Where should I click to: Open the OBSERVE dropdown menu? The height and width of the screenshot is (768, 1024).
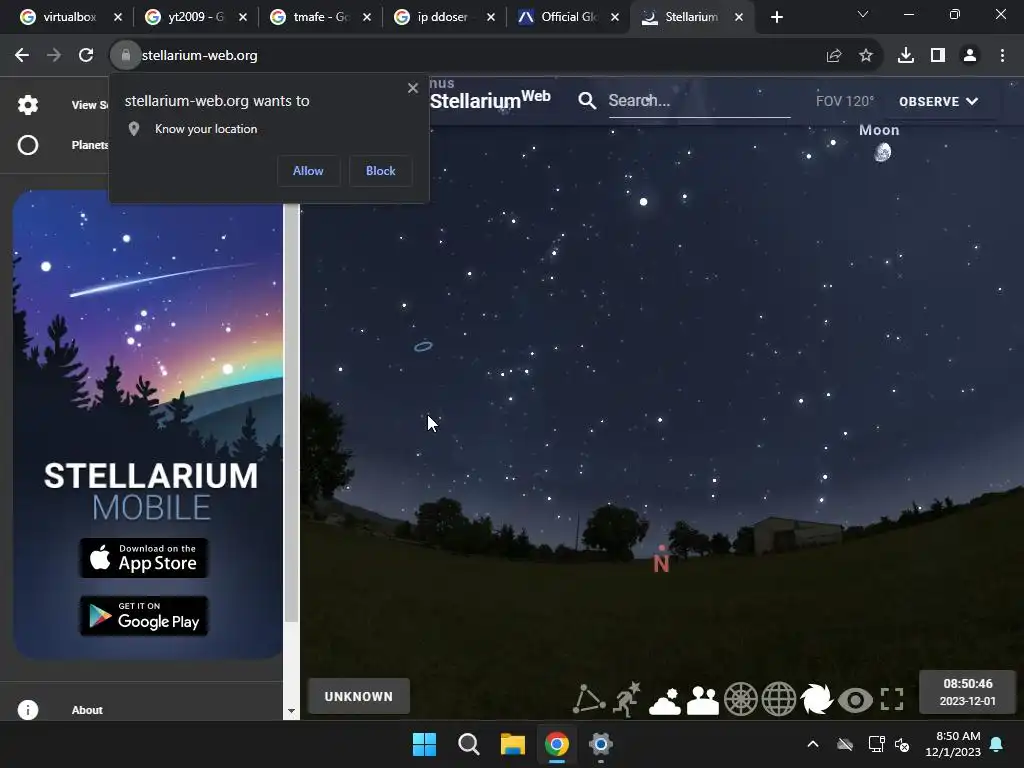tap(938, 101)
